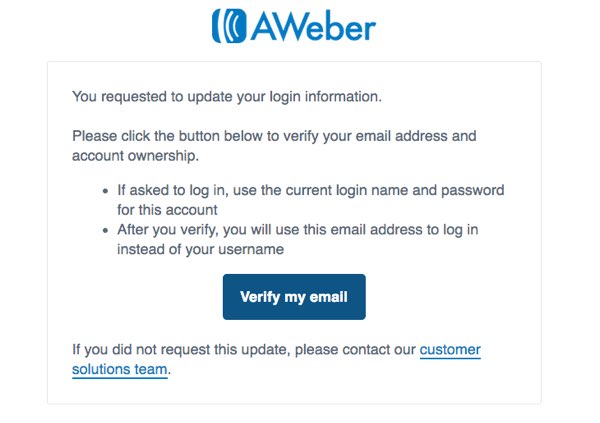Click the "account ownership." line of text
Screen dimensions: 600x423
(135, 156)
